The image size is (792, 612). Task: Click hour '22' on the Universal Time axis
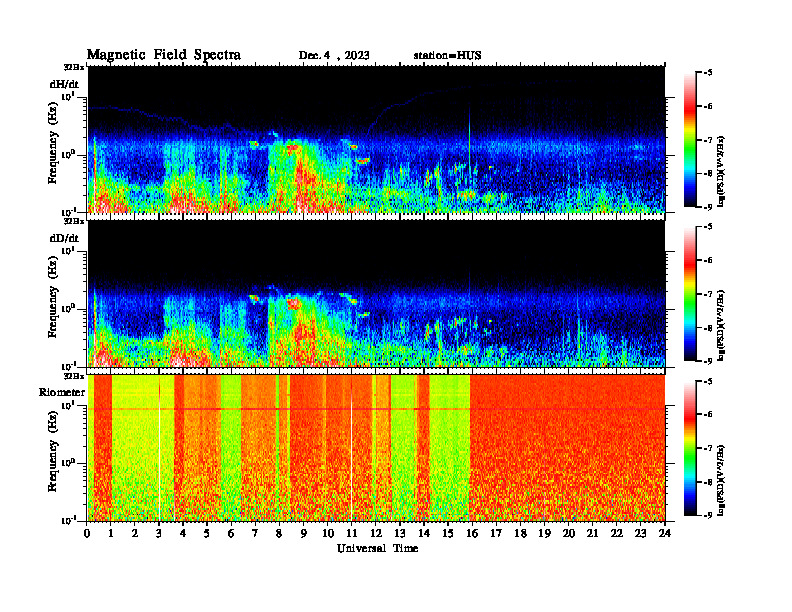(616, 534)
